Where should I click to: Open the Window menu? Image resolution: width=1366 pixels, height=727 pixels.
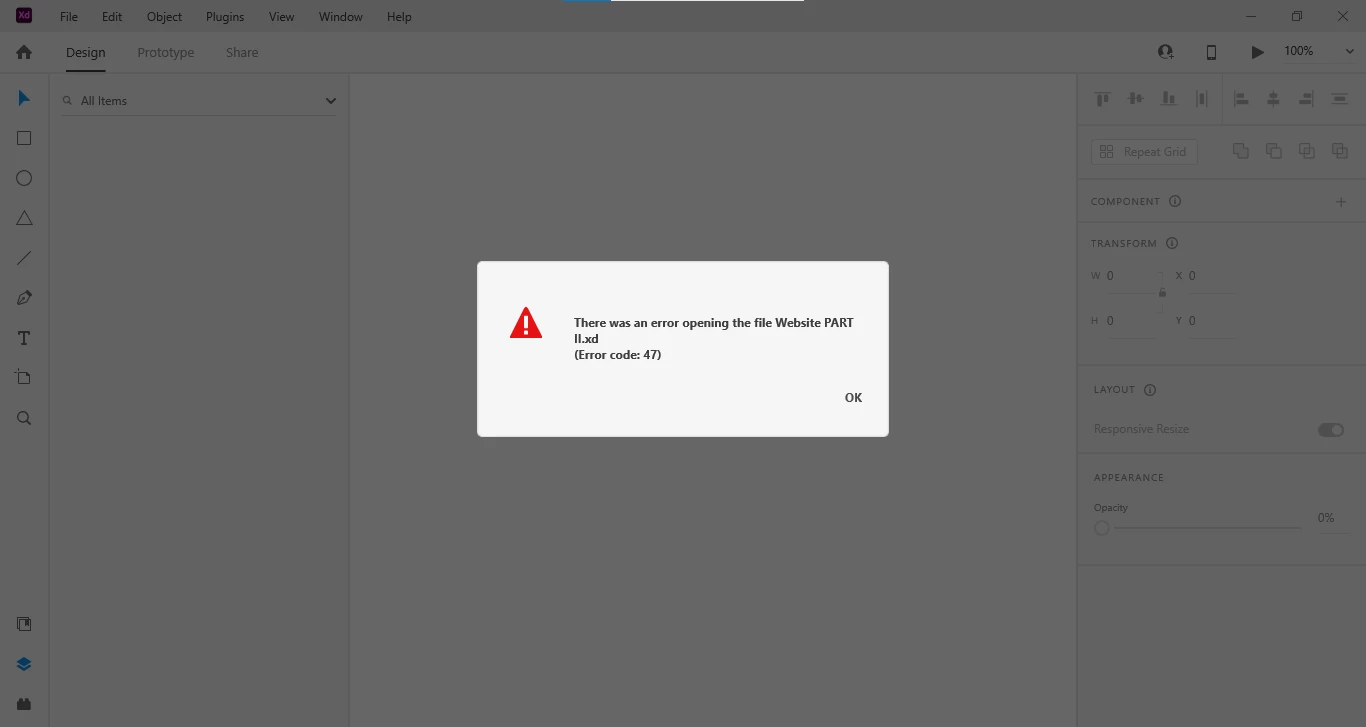coord(341,17)
